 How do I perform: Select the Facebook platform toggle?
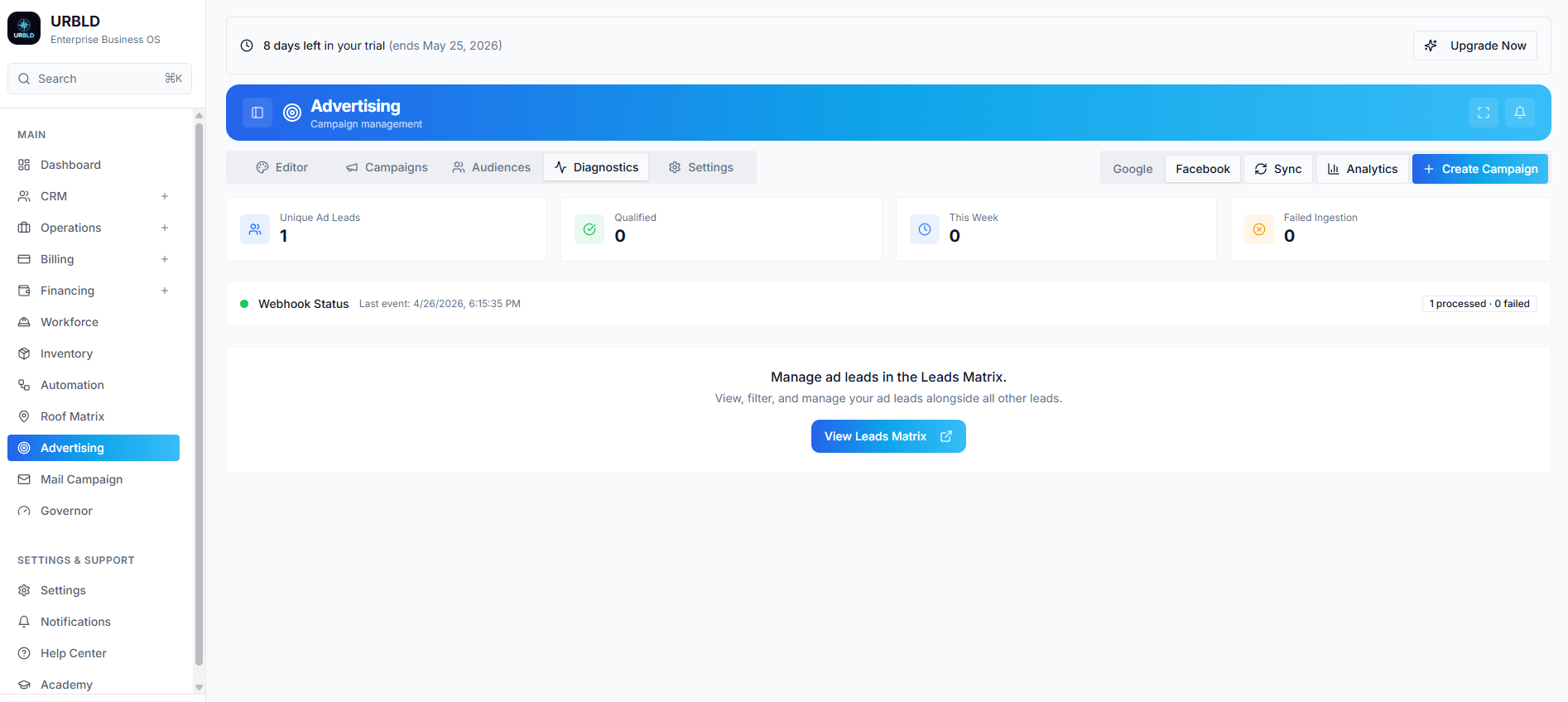pos(1203,169)
